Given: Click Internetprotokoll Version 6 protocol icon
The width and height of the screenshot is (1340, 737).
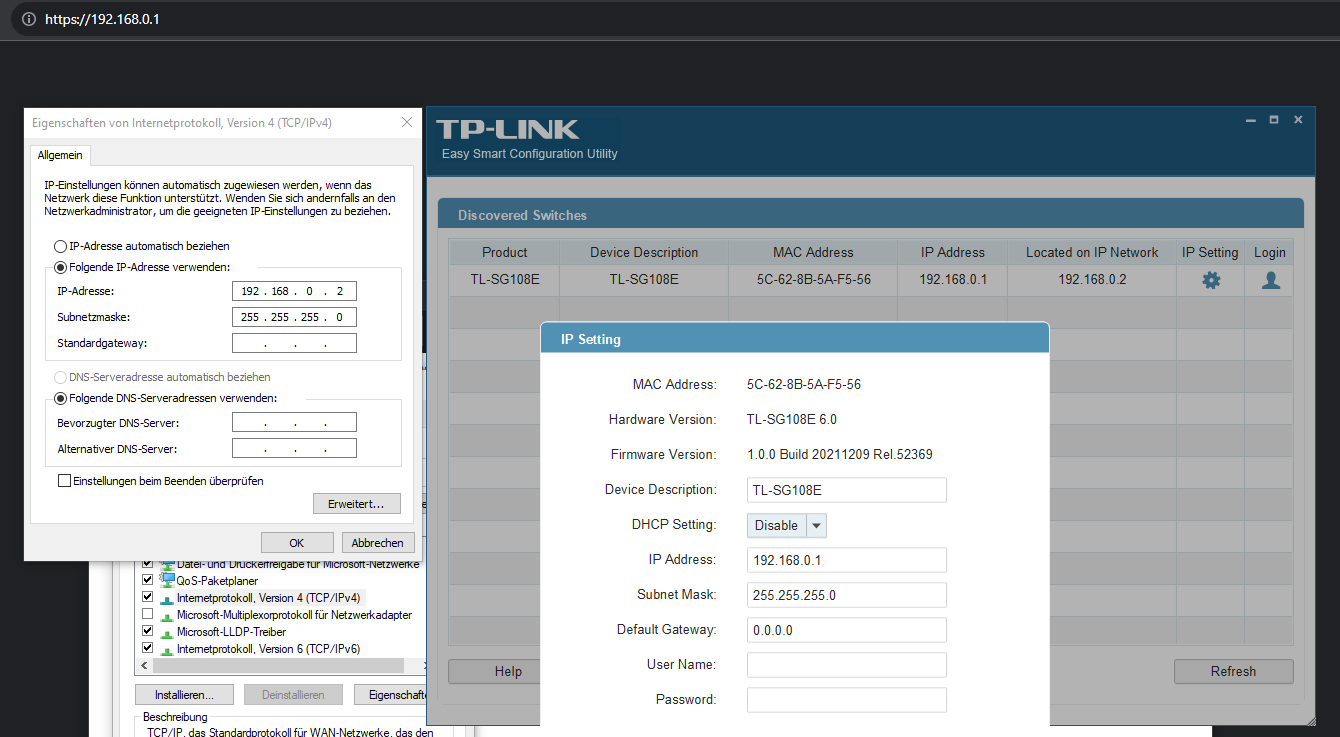Looking at the screenshot, I should (167, 649).
